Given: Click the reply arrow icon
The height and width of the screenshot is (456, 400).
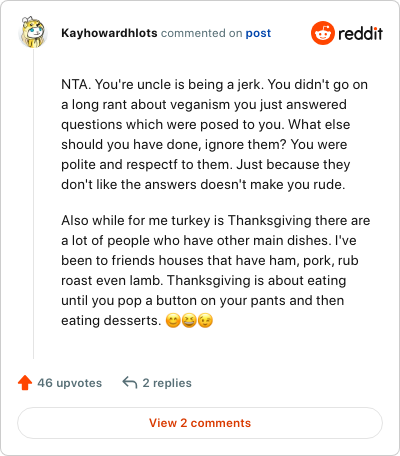Looking at the screenshot, I should click(130, 382).
